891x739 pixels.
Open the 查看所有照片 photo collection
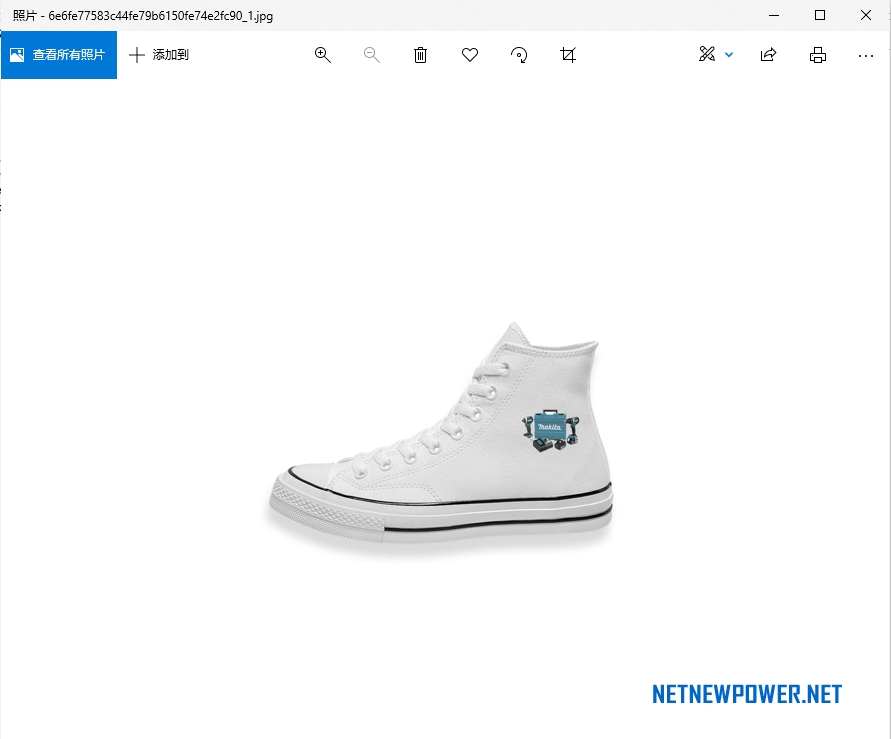click(59, 55)
